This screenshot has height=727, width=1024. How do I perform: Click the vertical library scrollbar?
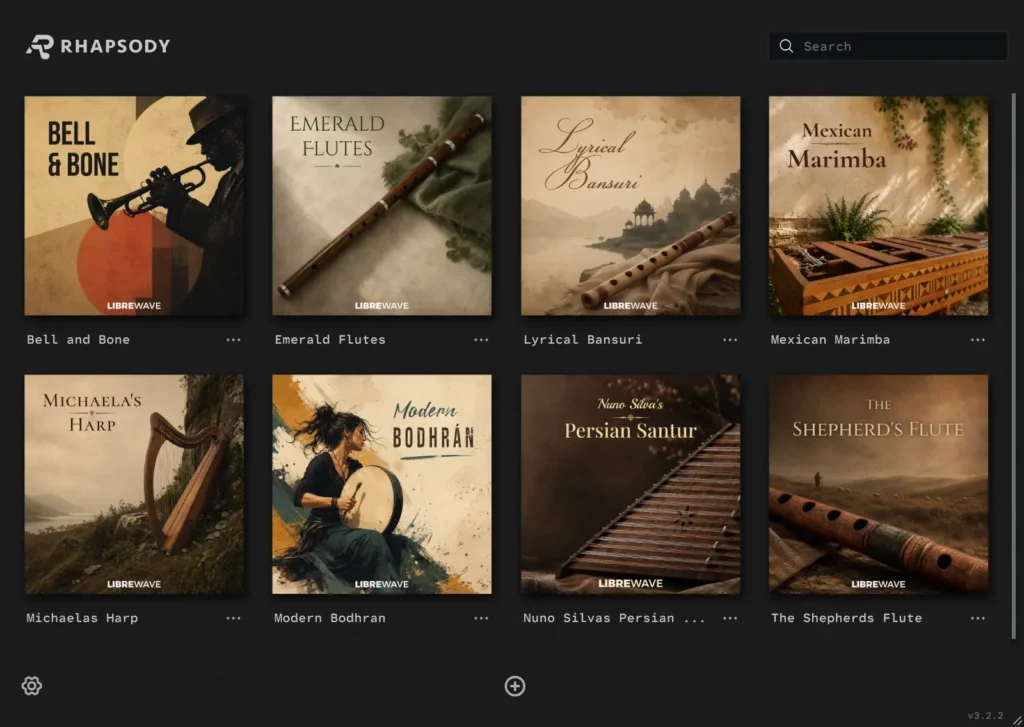pyautogui.click(x=1014, y=366)
